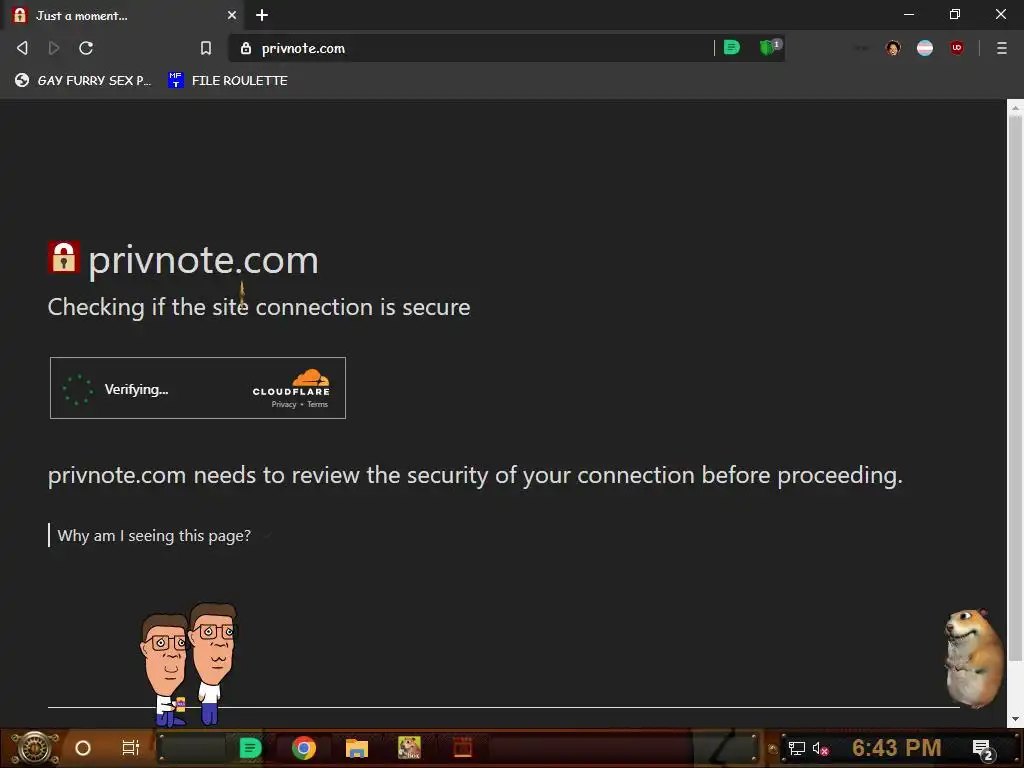
Task: Open network status tray icon
Action: [x=796, y=749]
